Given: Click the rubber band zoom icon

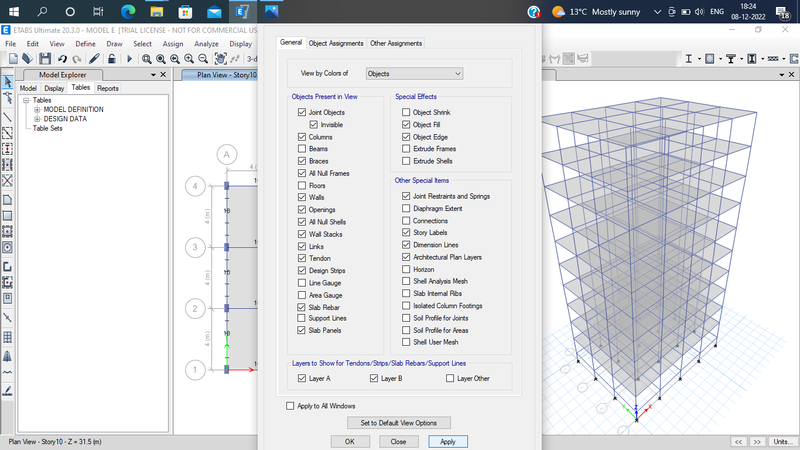Looking at the screenshot, I should click(147, 59).
